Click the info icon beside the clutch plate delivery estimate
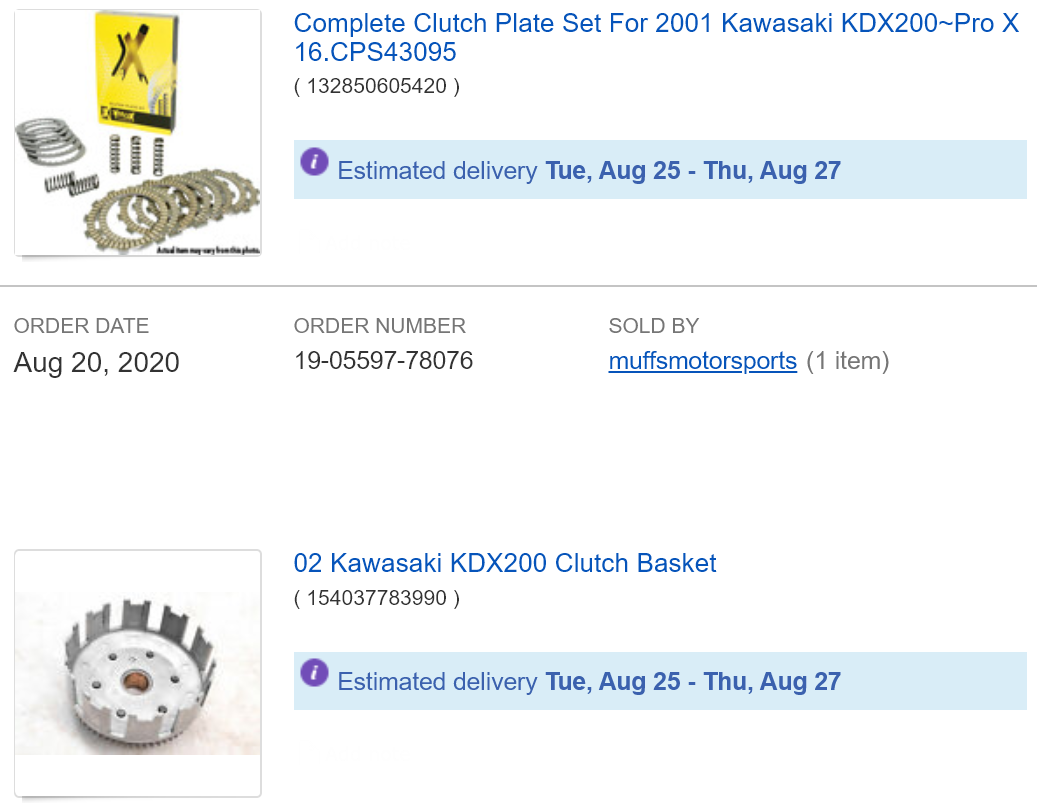 pyautogui.click(x=314, y=162)
